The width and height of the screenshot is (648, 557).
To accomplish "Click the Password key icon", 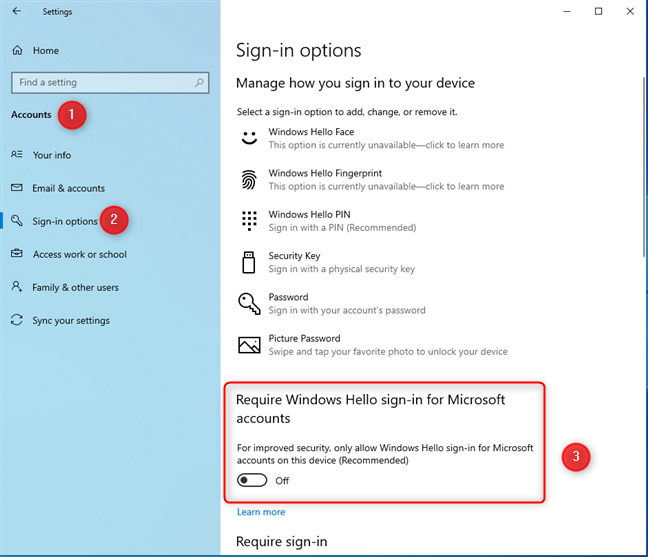I will 249,304.
